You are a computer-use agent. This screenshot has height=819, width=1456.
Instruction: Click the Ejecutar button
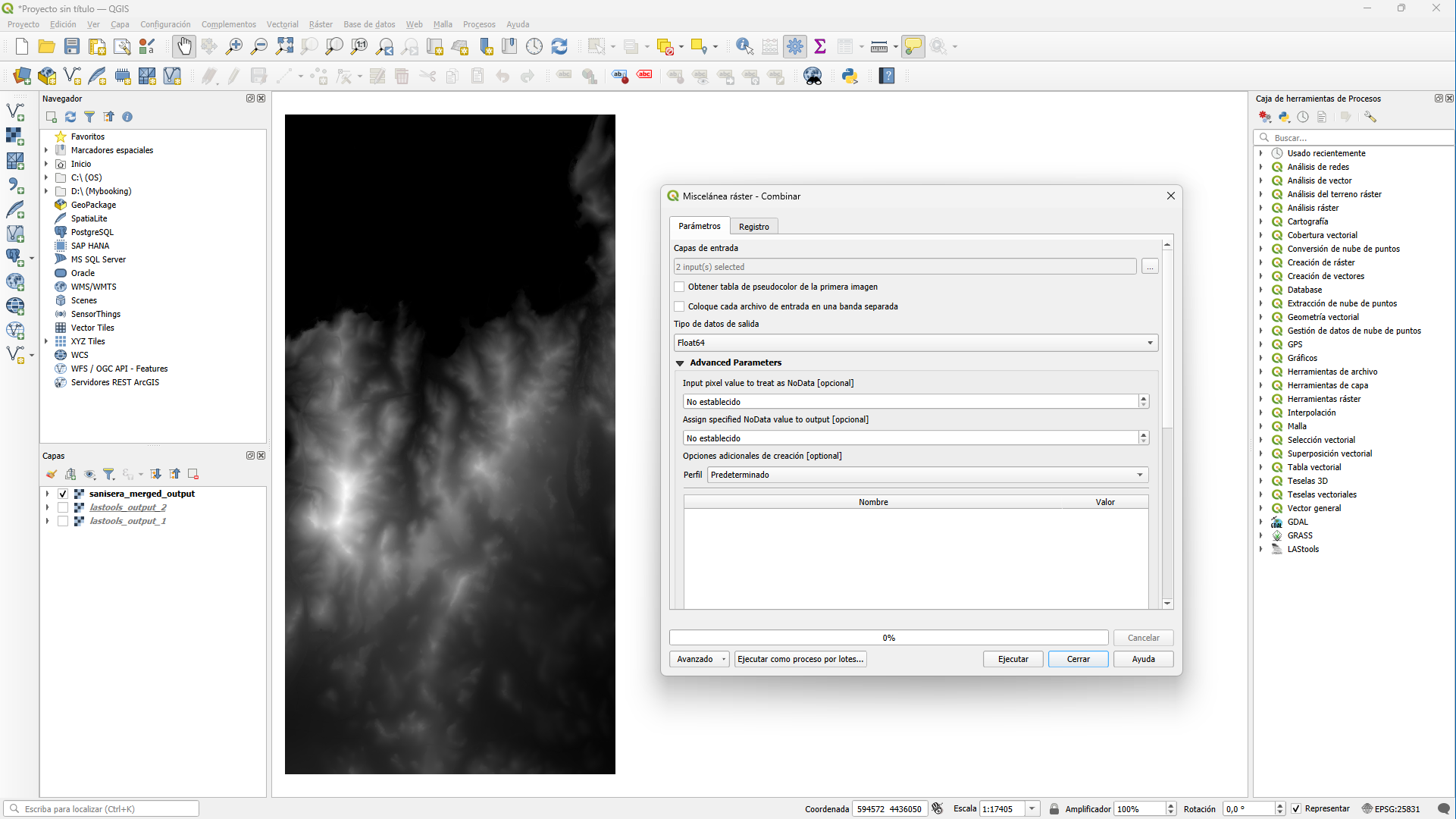(x=1013, y=659)
